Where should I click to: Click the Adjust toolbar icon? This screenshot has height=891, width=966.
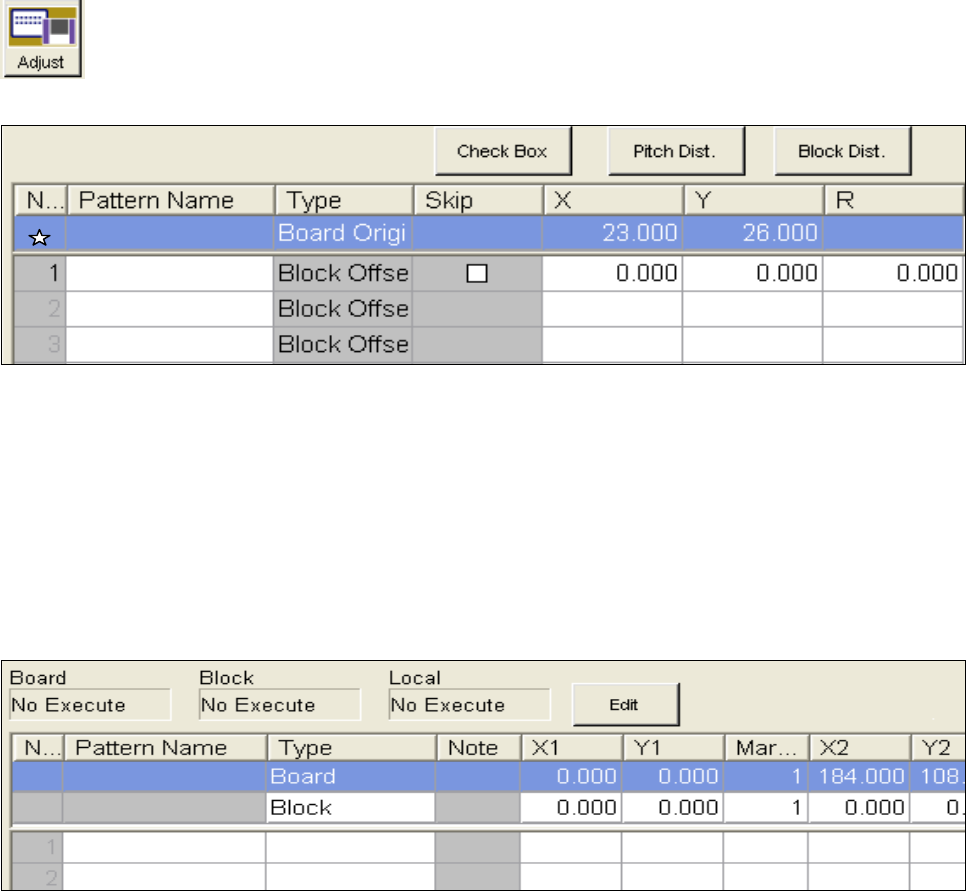(x=42, y=38)
